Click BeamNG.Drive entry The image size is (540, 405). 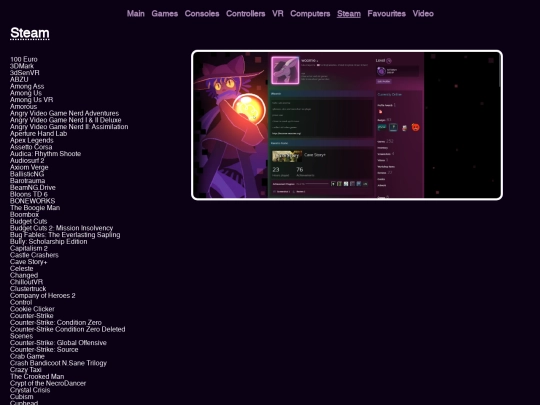coord(33,188)
